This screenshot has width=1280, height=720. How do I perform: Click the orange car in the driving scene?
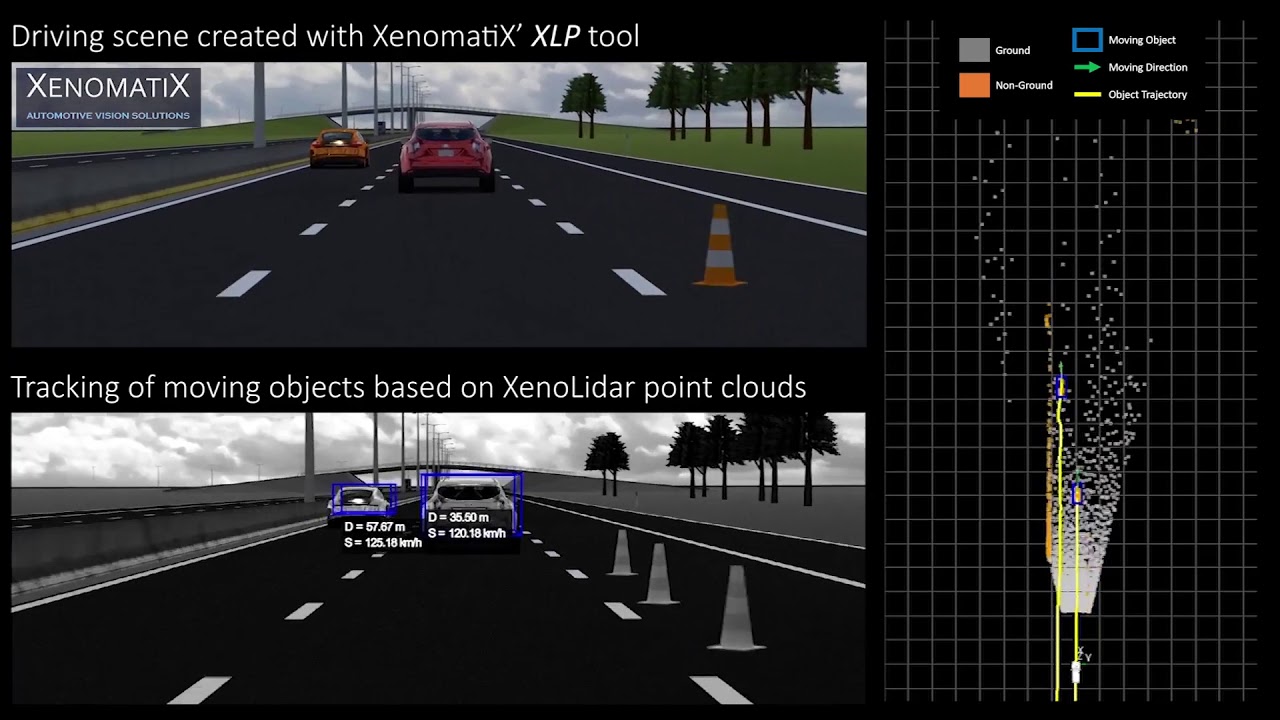[339, 147]
